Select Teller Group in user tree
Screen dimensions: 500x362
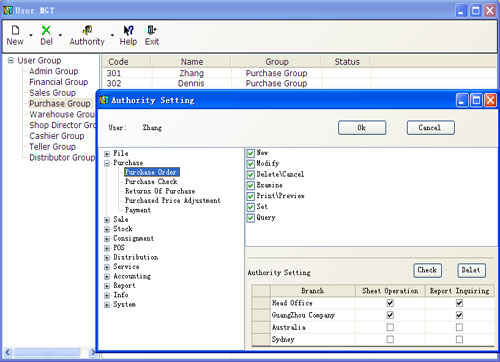(52, 147)
